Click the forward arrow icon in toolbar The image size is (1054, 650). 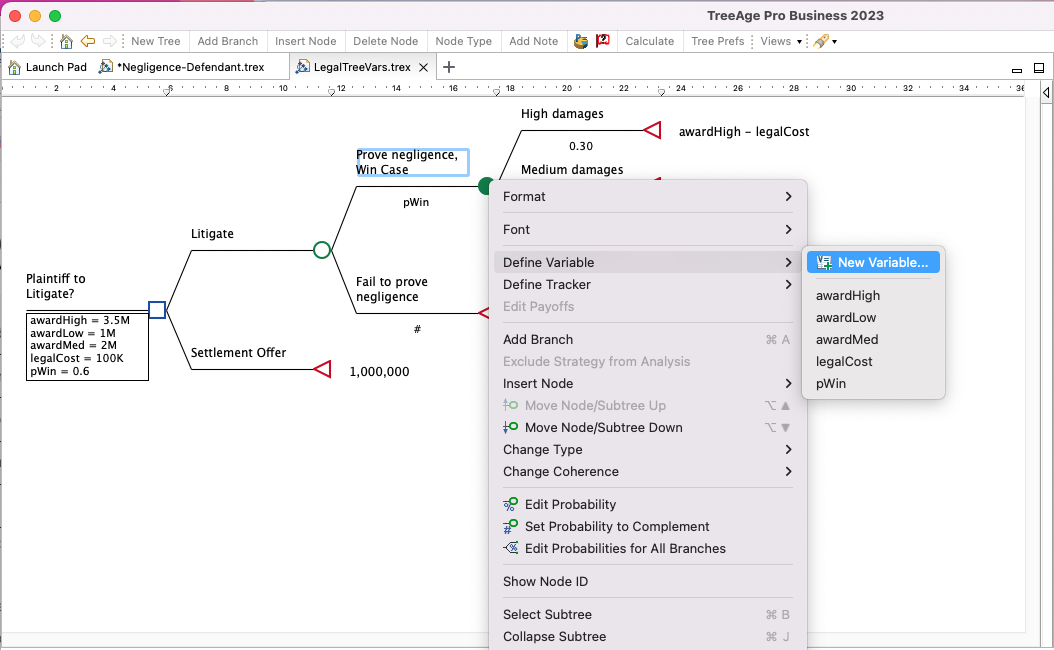point(110,41)
